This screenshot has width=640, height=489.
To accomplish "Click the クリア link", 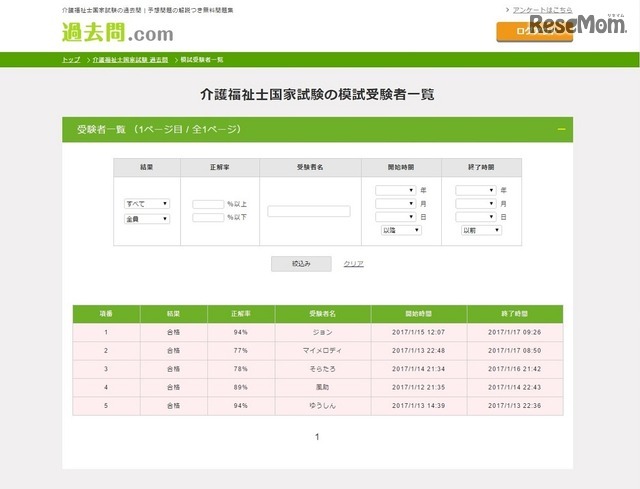I will pos(354,264).
